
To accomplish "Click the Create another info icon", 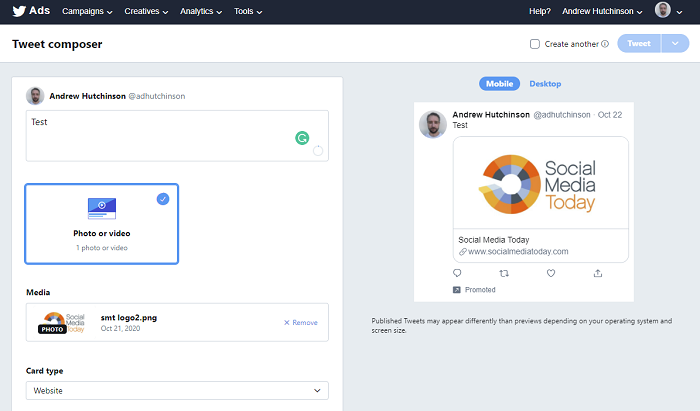I will (605, 44).
